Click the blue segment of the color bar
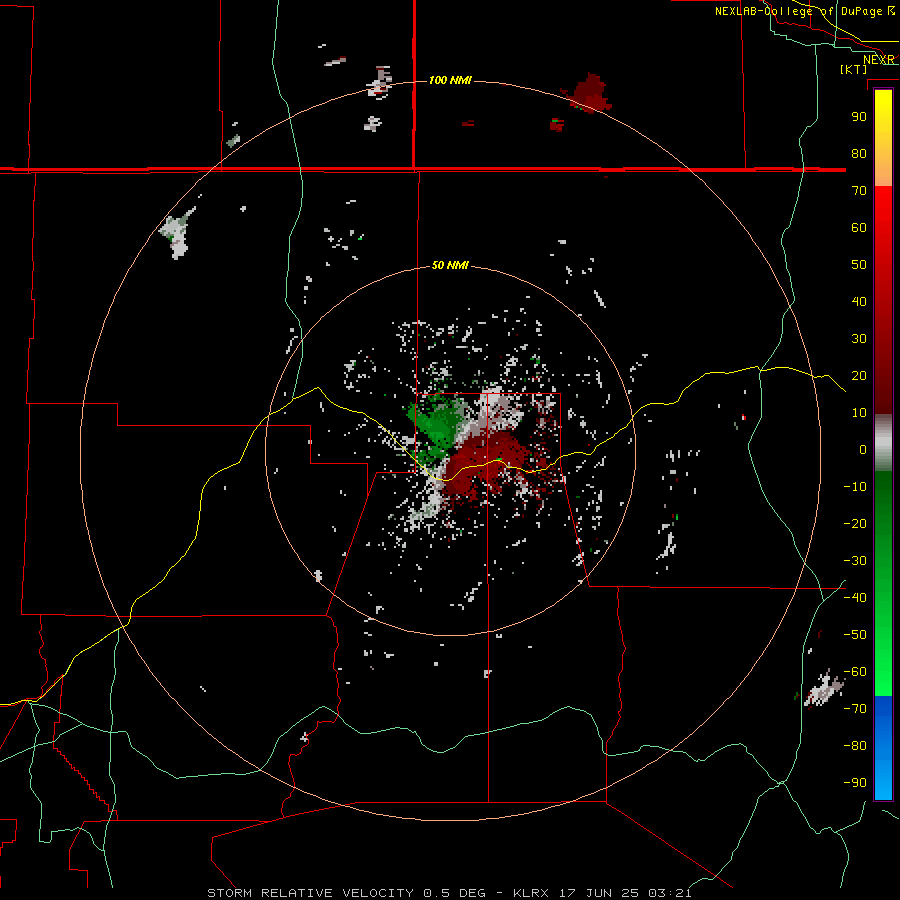 (883, 748)
